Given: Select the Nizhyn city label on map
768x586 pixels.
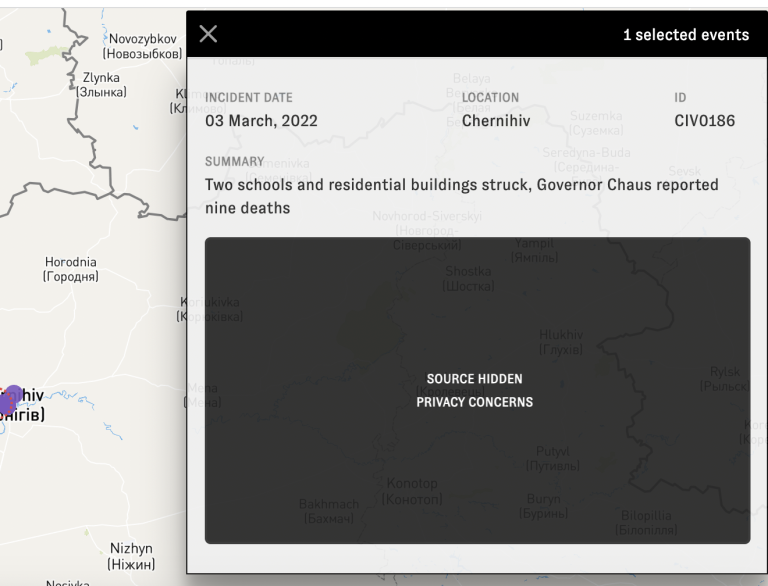Looking at the screenshot, I should (x=130, y=556).
